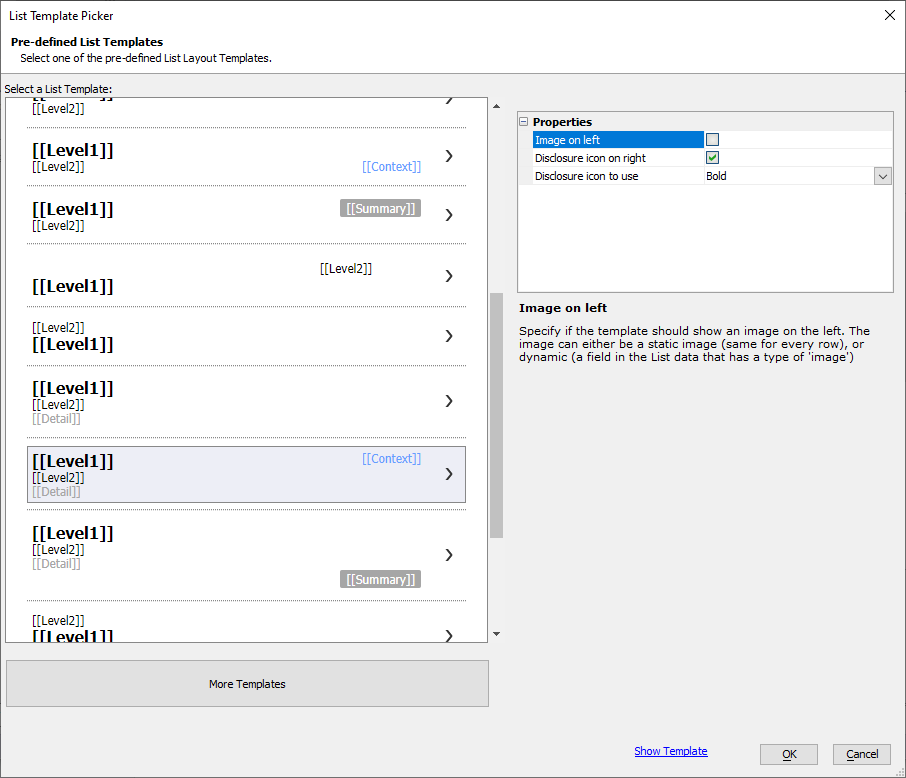
Task: Select the selected template with Context and Detail
Action: point(246,475)
